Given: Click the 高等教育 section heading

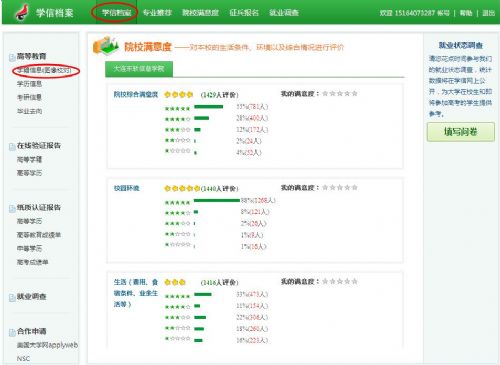Looking at the screenshot, I should pos(32,56).
